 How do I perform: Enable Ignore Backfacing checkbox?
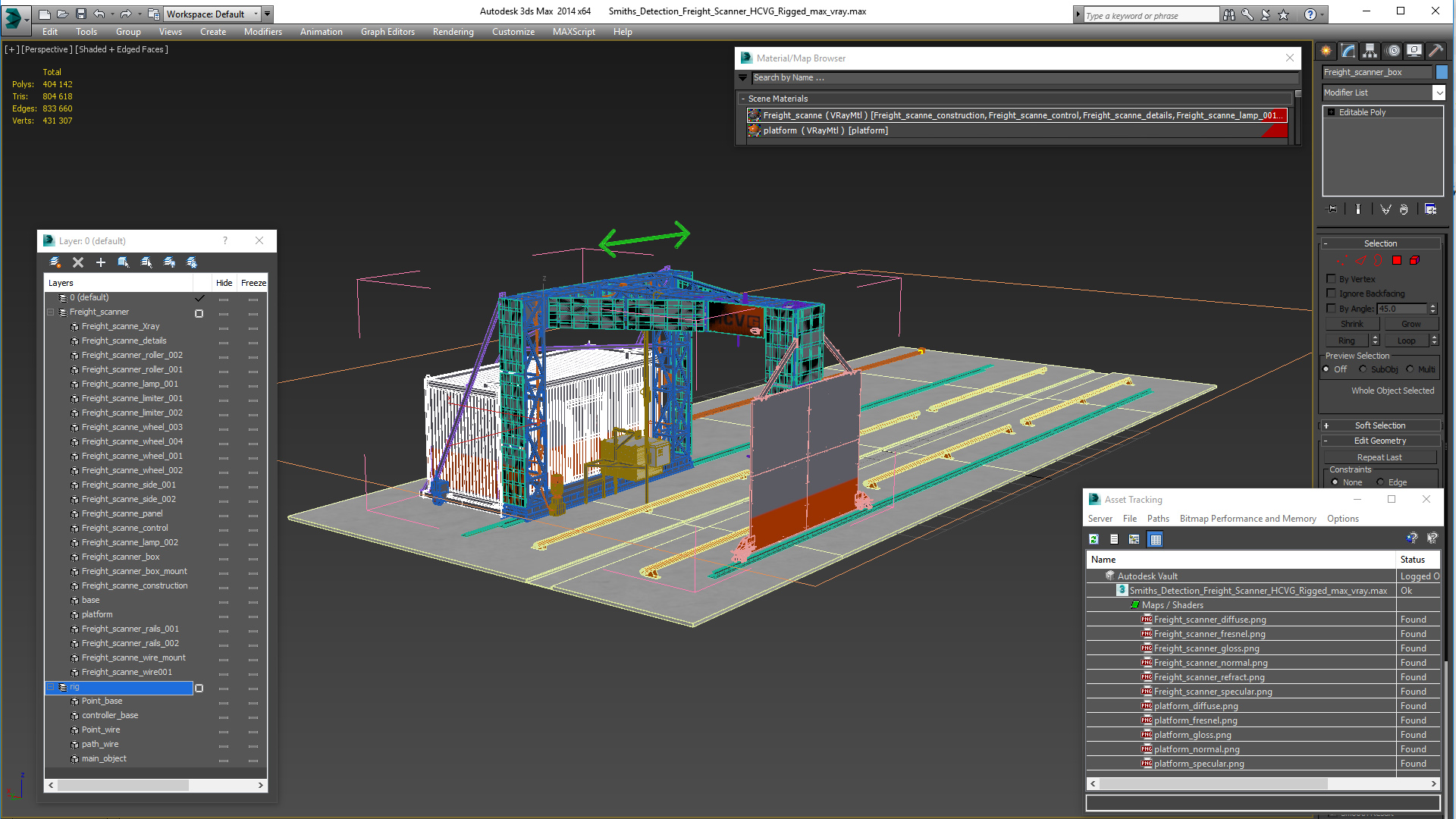point(1331,293)
